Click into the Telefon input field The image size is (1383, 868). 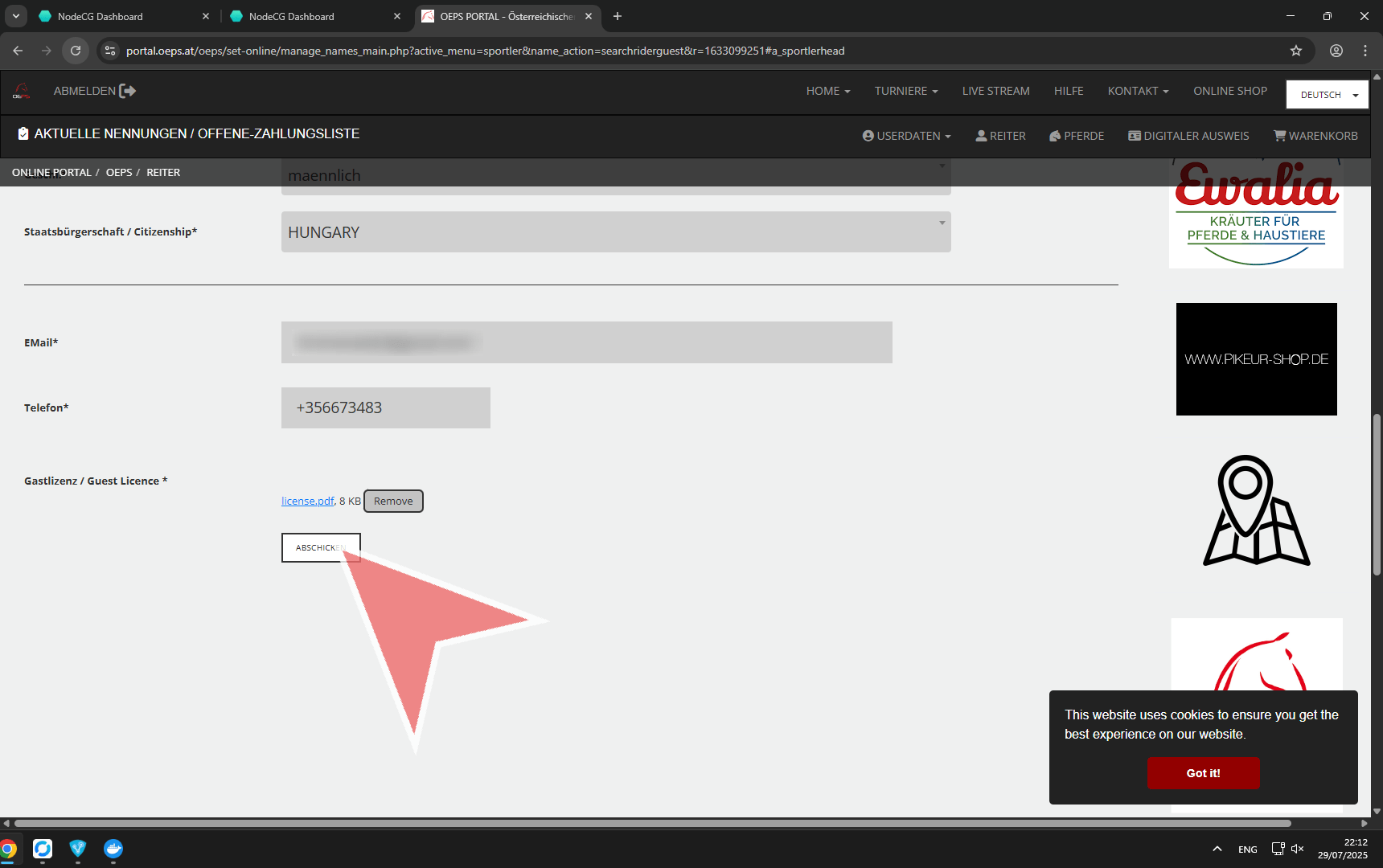click(x=386, y=407)
